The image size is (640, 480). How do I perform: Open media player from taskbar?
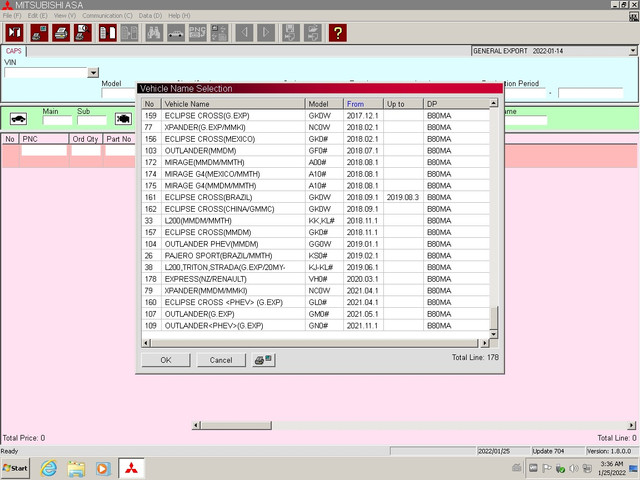[x=103, y=468]
